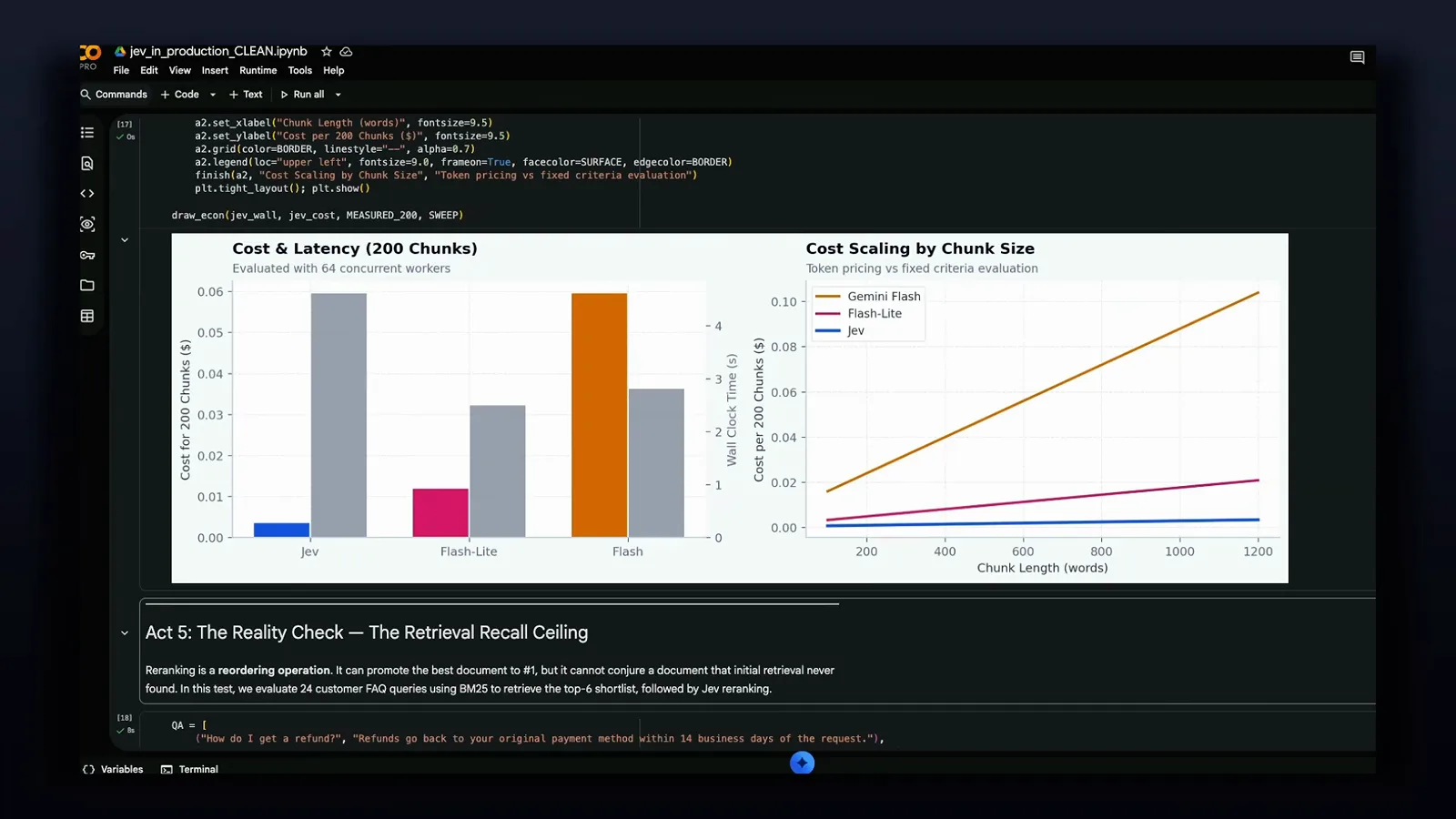Screen dimensions: 1456x819
Task: Open the Variables panel
Action: click(x=113, y=770)
